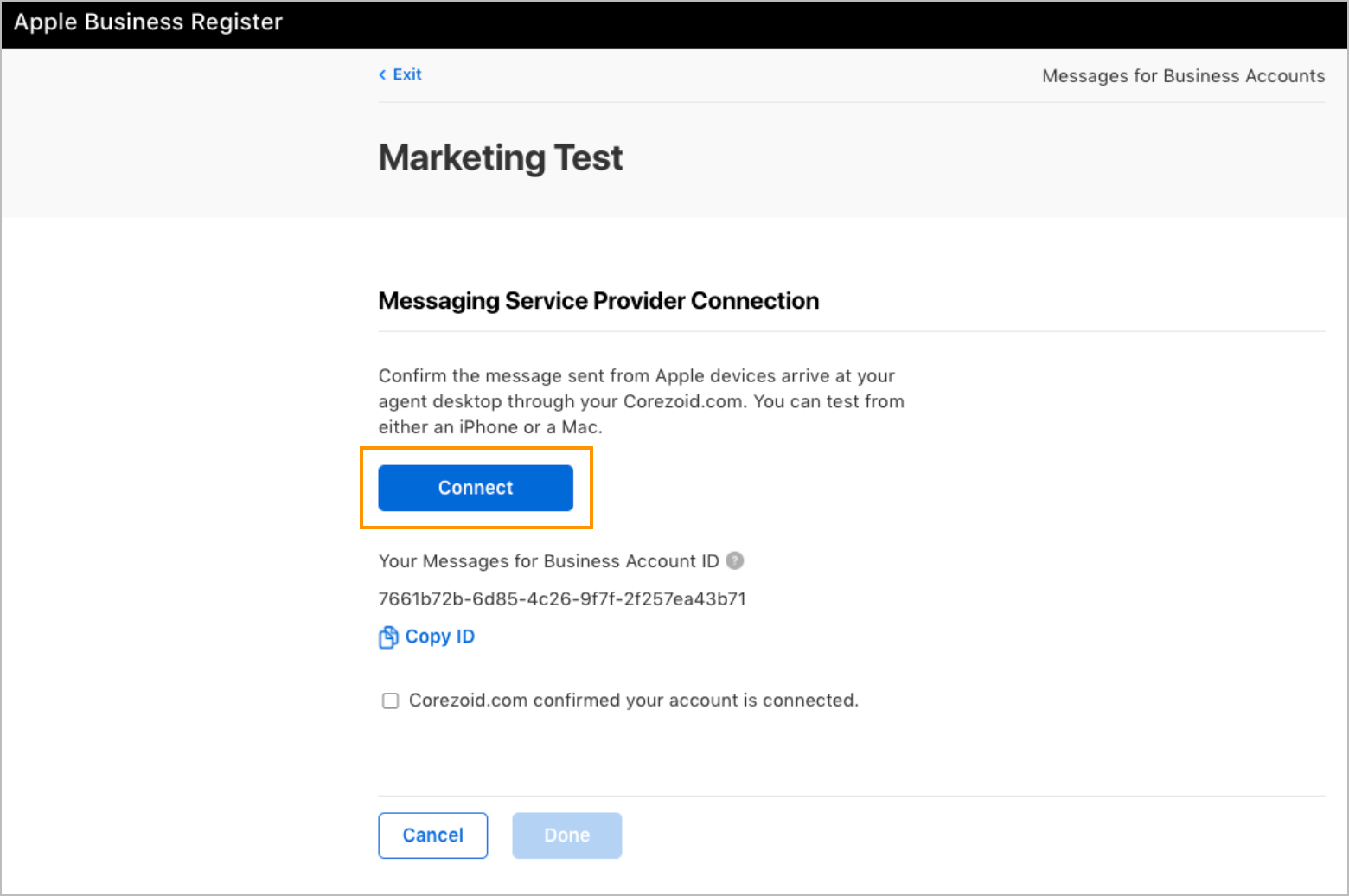Open the Account ID help question-mark icon
This screenshot has height=896, width=1349.
click(x=735, y=560)
